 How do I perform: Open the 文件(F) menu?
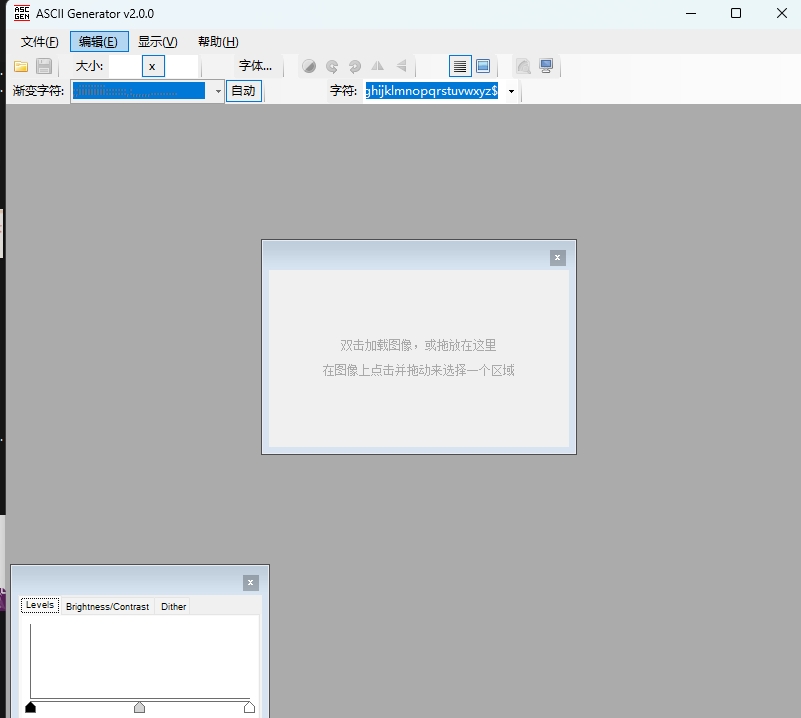pyautogui.click(x=39, y=42)
